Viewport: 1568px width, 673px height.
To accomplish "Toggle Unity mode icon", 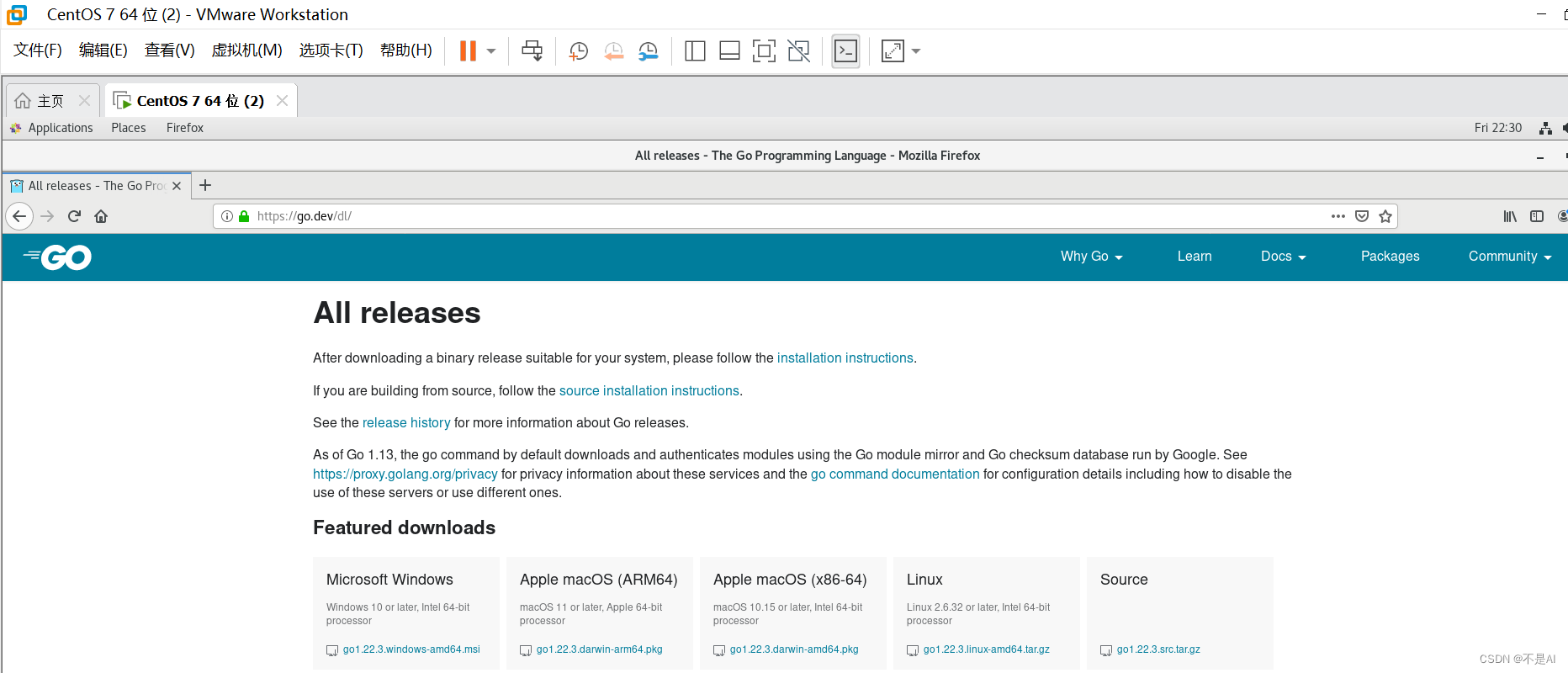I will (798, 51).
